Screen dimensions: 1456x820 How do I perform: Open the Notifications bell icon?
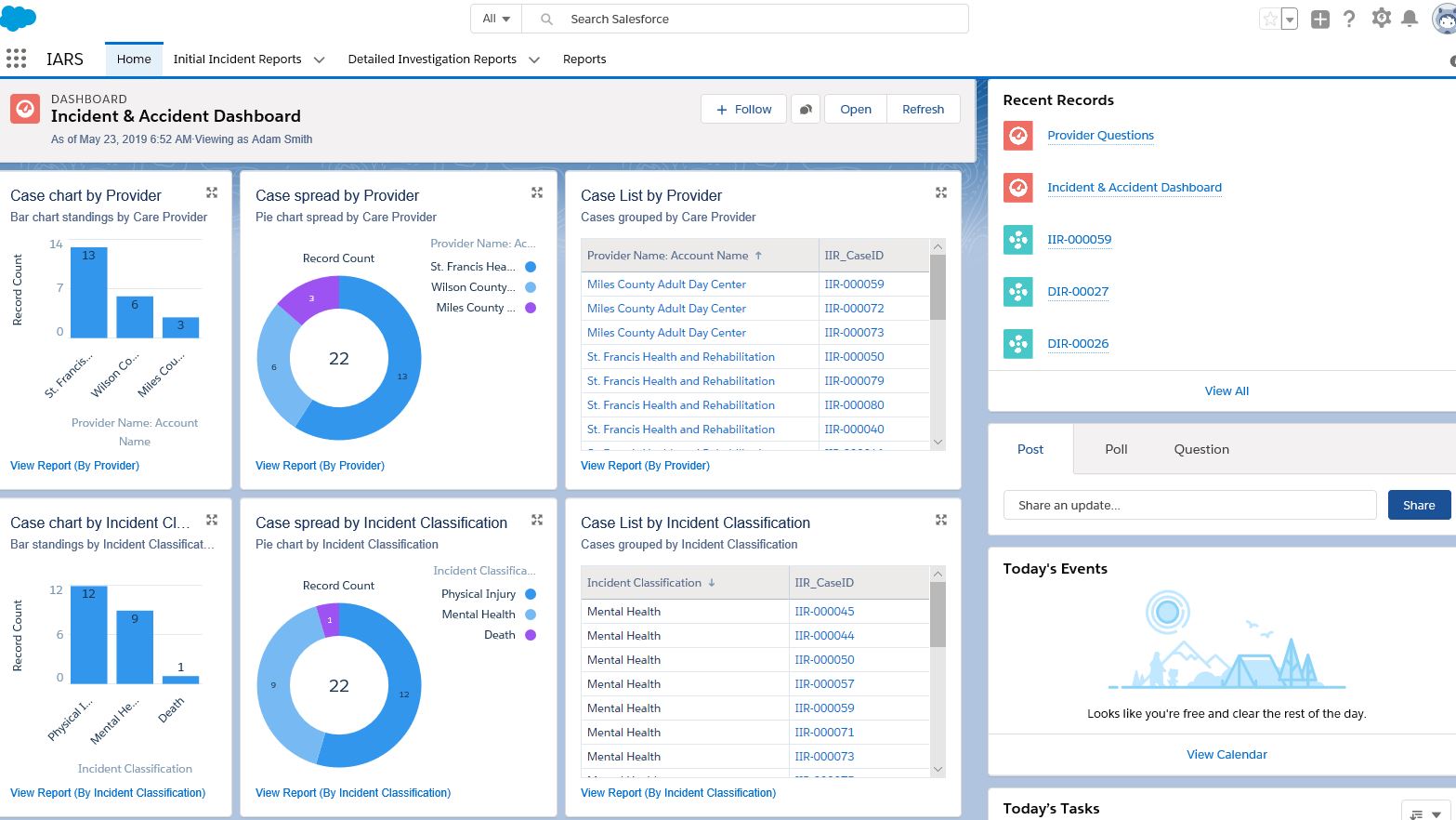point(1411,18)
